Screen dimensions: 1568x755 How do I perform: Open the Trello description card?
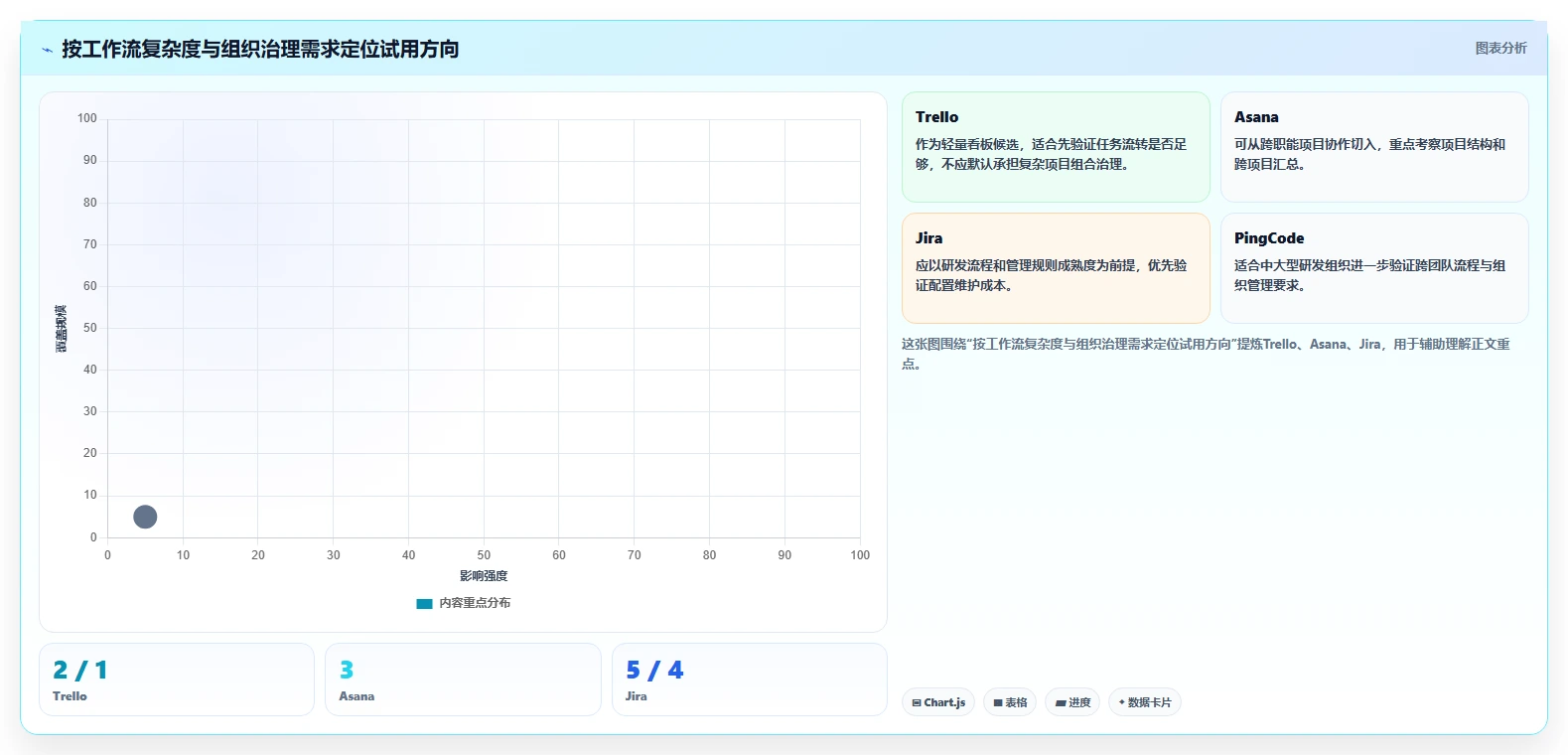(1056, 147)
